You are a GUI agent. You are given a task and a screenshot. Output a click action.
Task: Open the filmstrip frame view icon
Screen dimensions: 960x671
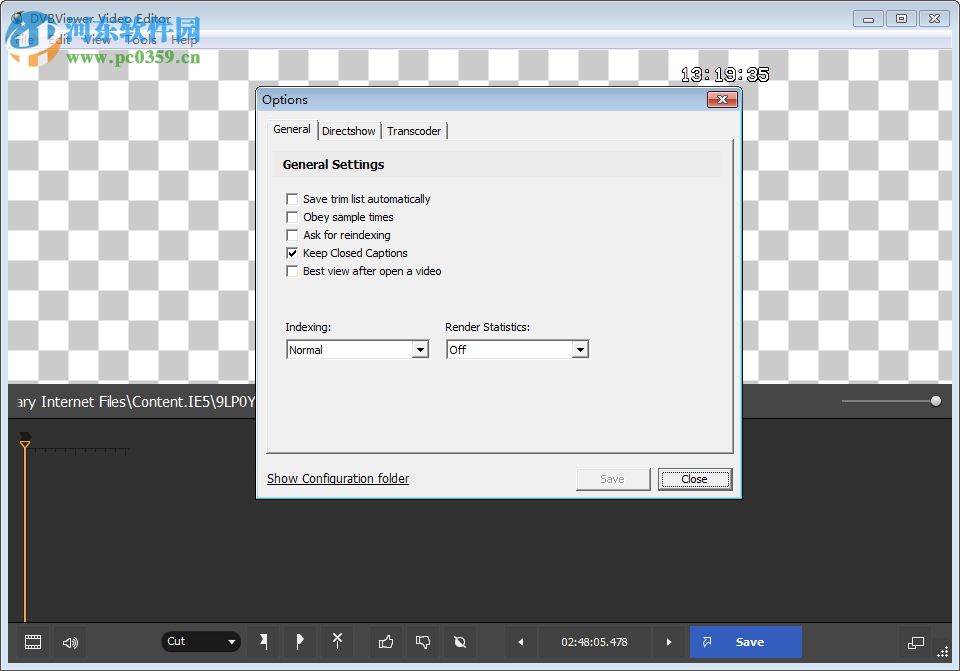(x=33, y=642)
